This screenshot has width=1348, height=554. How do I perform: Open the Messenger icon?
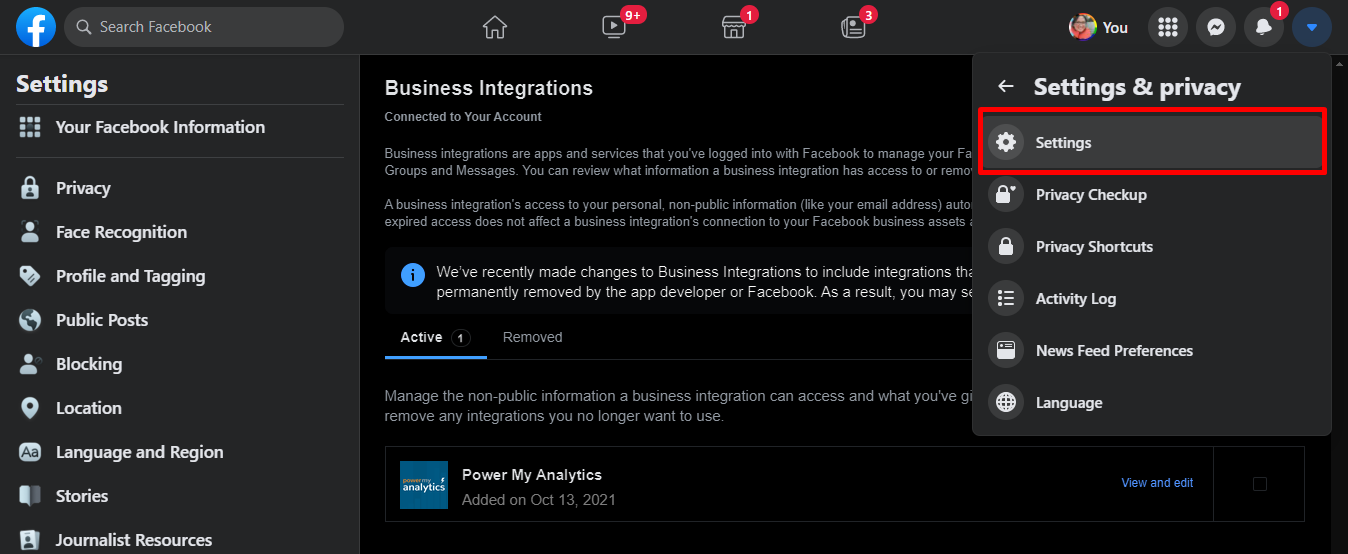click(x=1215, y=28)
